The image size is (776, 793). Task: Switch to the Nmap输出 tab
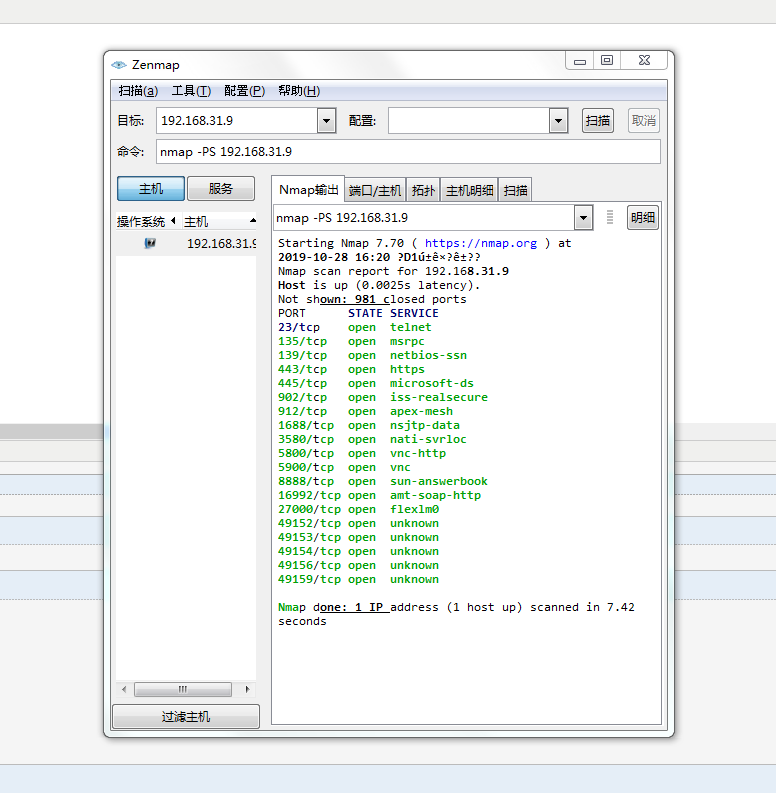[x=309, y=190]
